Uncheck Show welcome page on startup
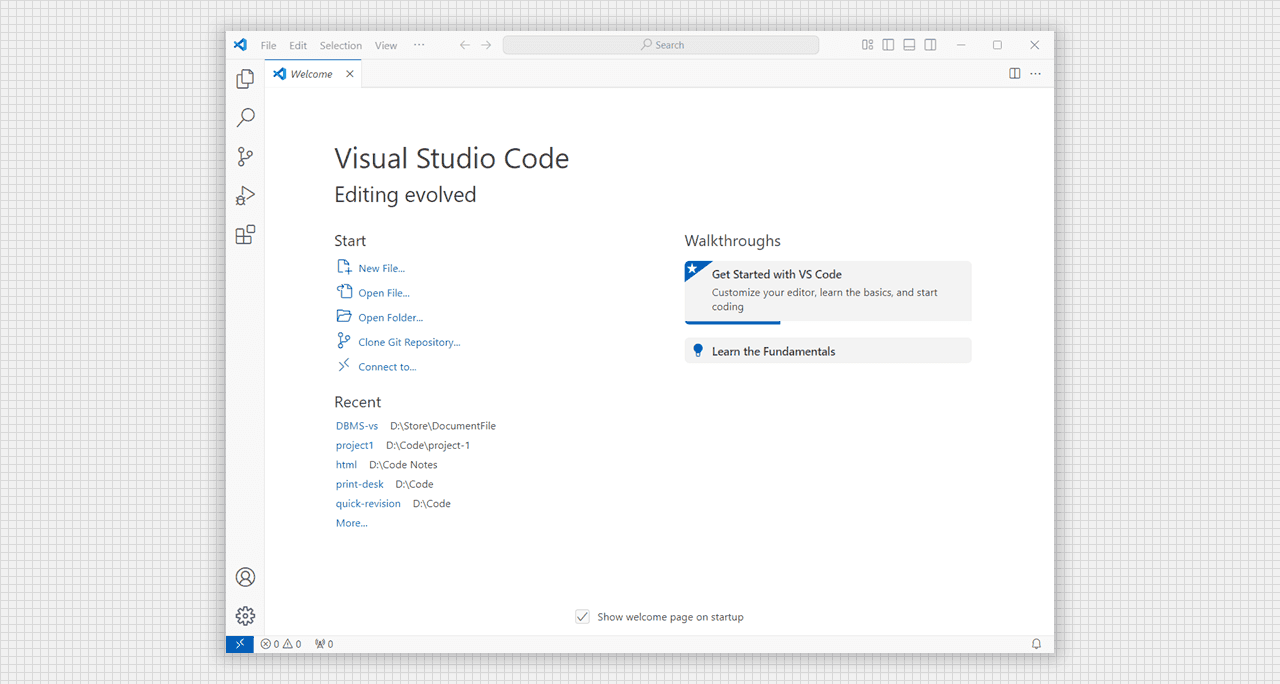The image size is (1280, 684). click(583, 617)
